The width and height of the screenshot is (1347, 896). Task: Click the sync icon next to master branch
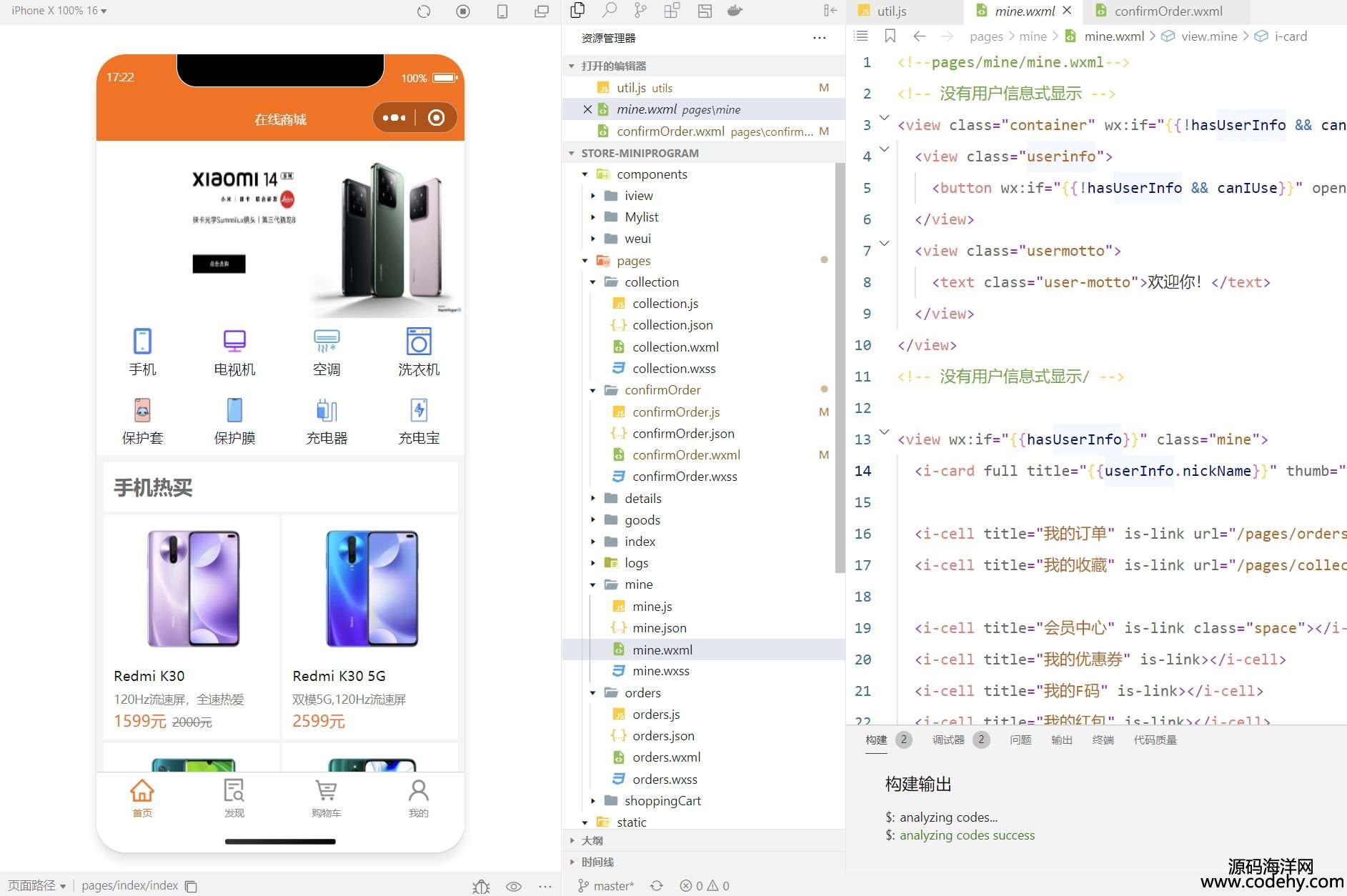(656, 886)
